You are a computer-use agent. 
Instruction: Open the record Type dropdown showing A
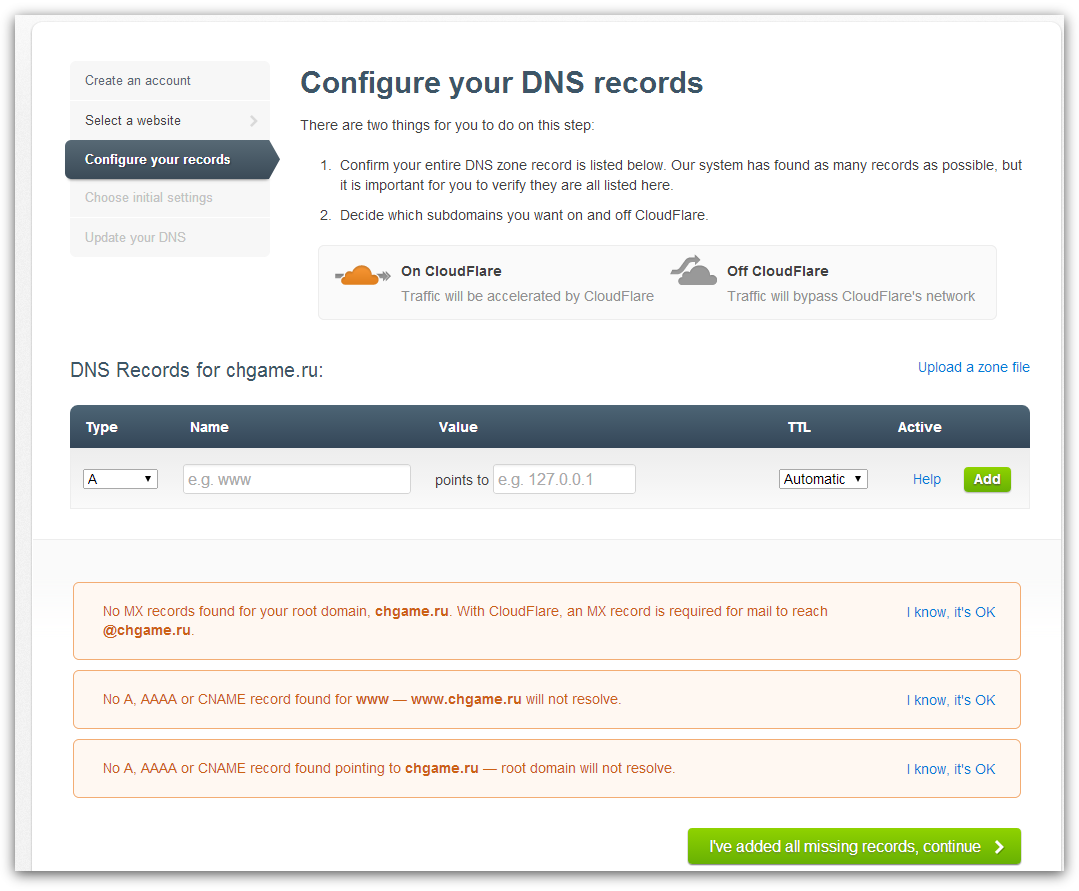pos(120,479)
